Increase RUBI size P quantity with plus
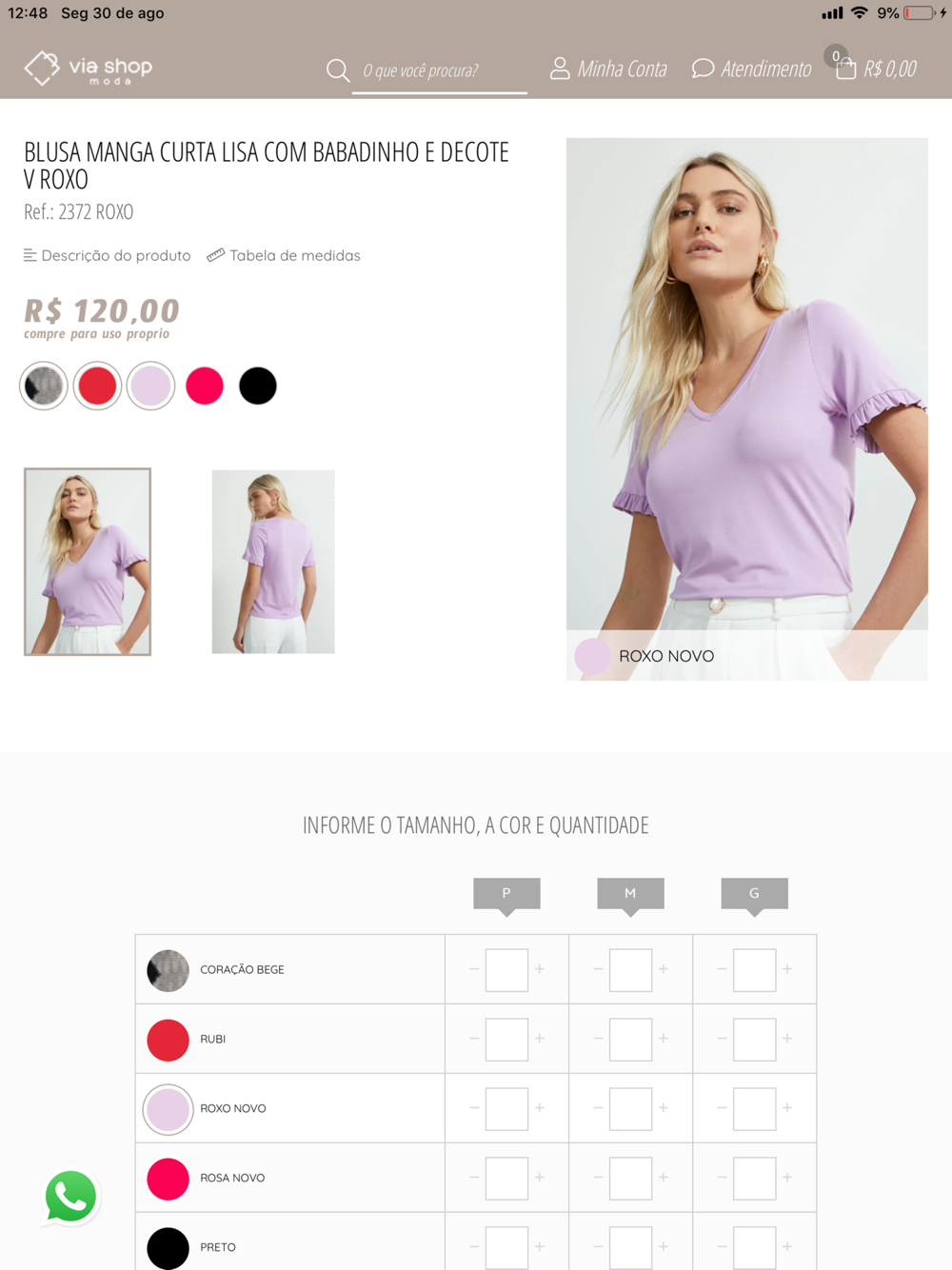952x1270 pixels. pos(540,1039)
